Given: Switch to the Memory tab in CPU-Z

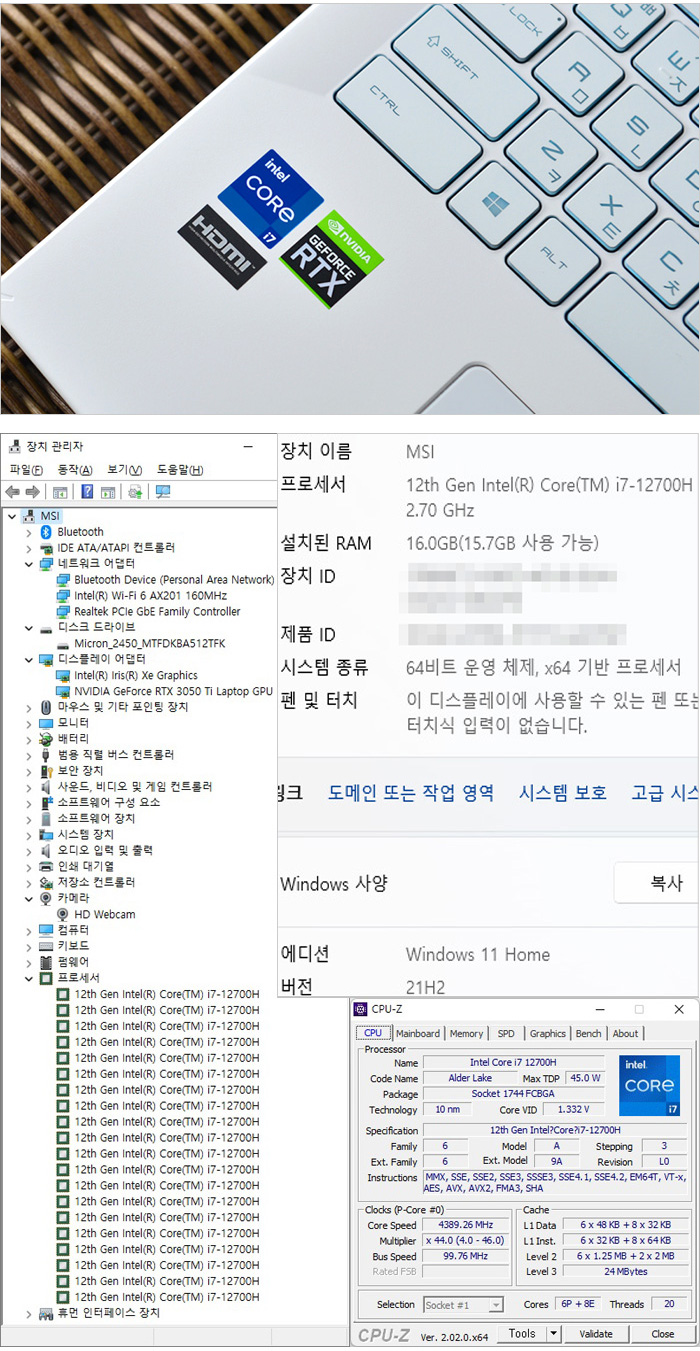Looking at the screenshot, I should (x=466, y=1034).
